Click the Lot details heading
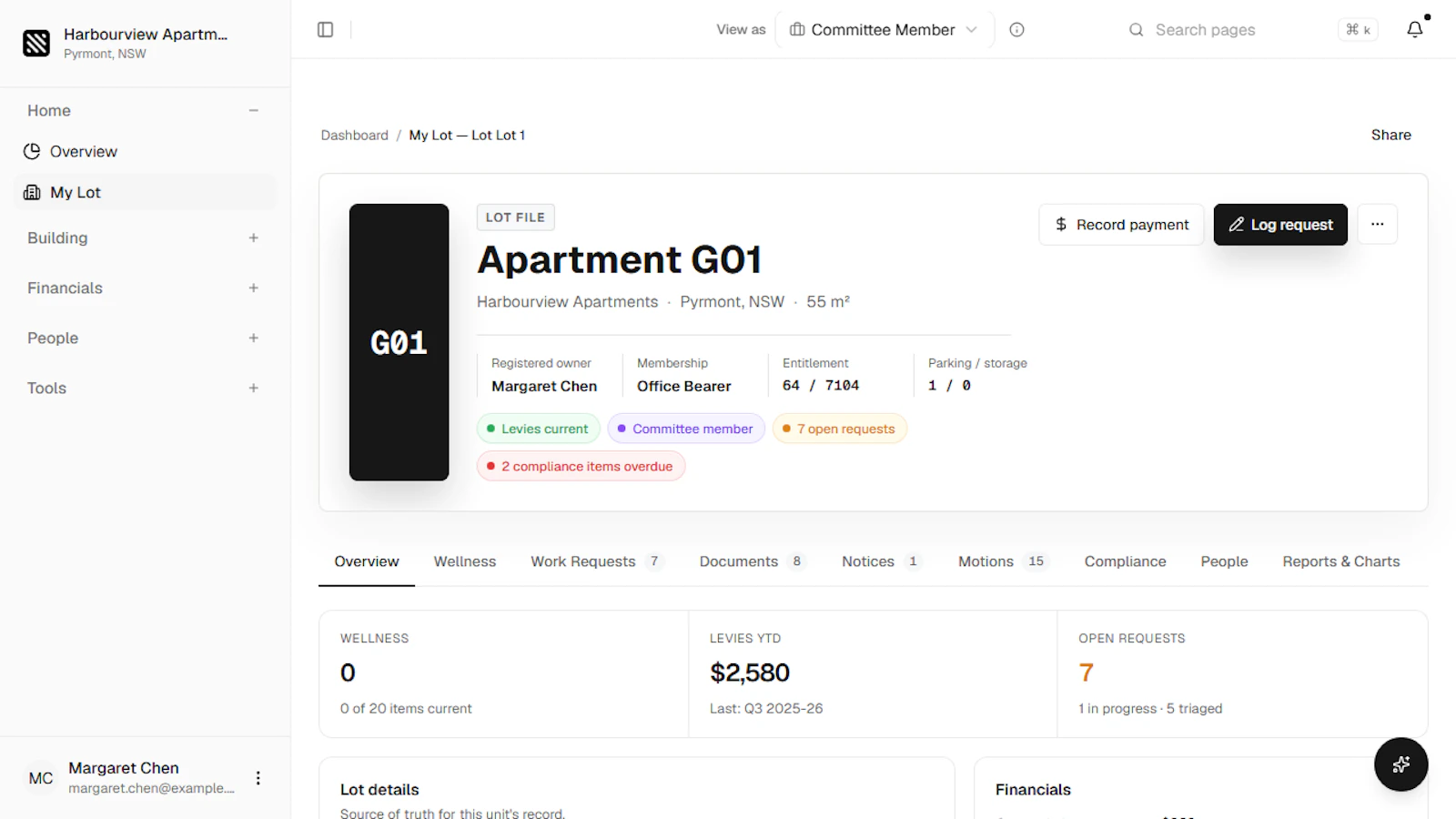 click(x=379, y=790)
